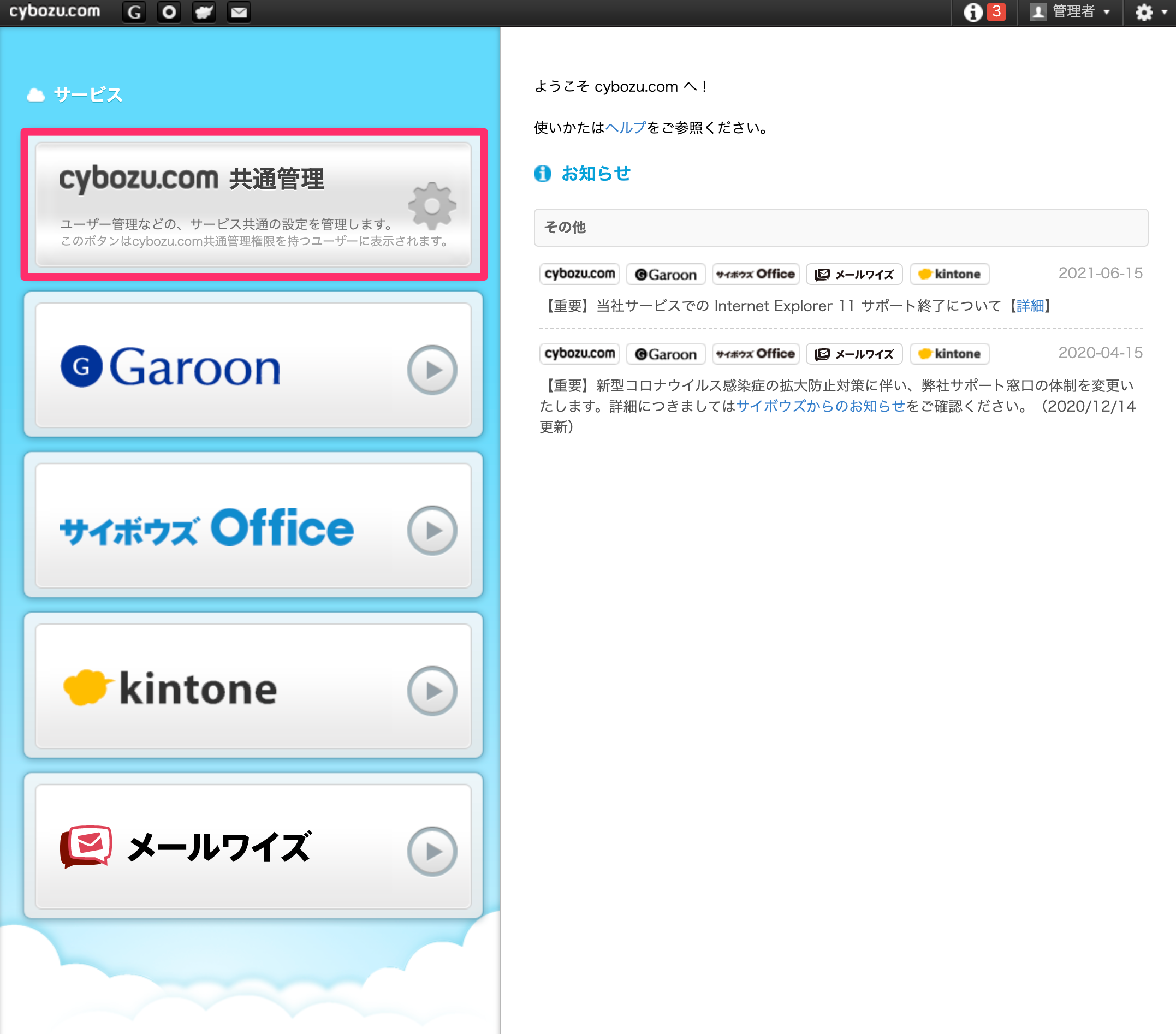Click the kintone tag on the 2020-04-15 notice

(949, 353)
